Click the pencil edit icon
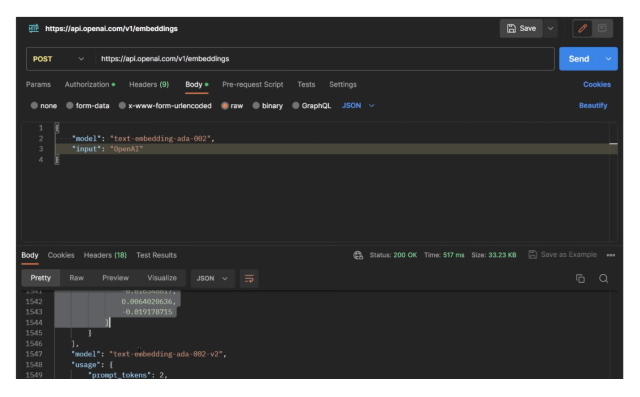This screenshot has height=397, width=640. pos(582,29)
